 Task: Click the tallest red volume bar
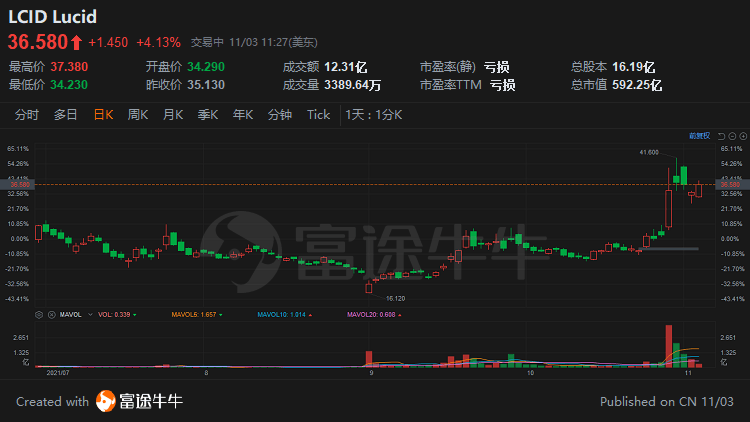point(669,346)
